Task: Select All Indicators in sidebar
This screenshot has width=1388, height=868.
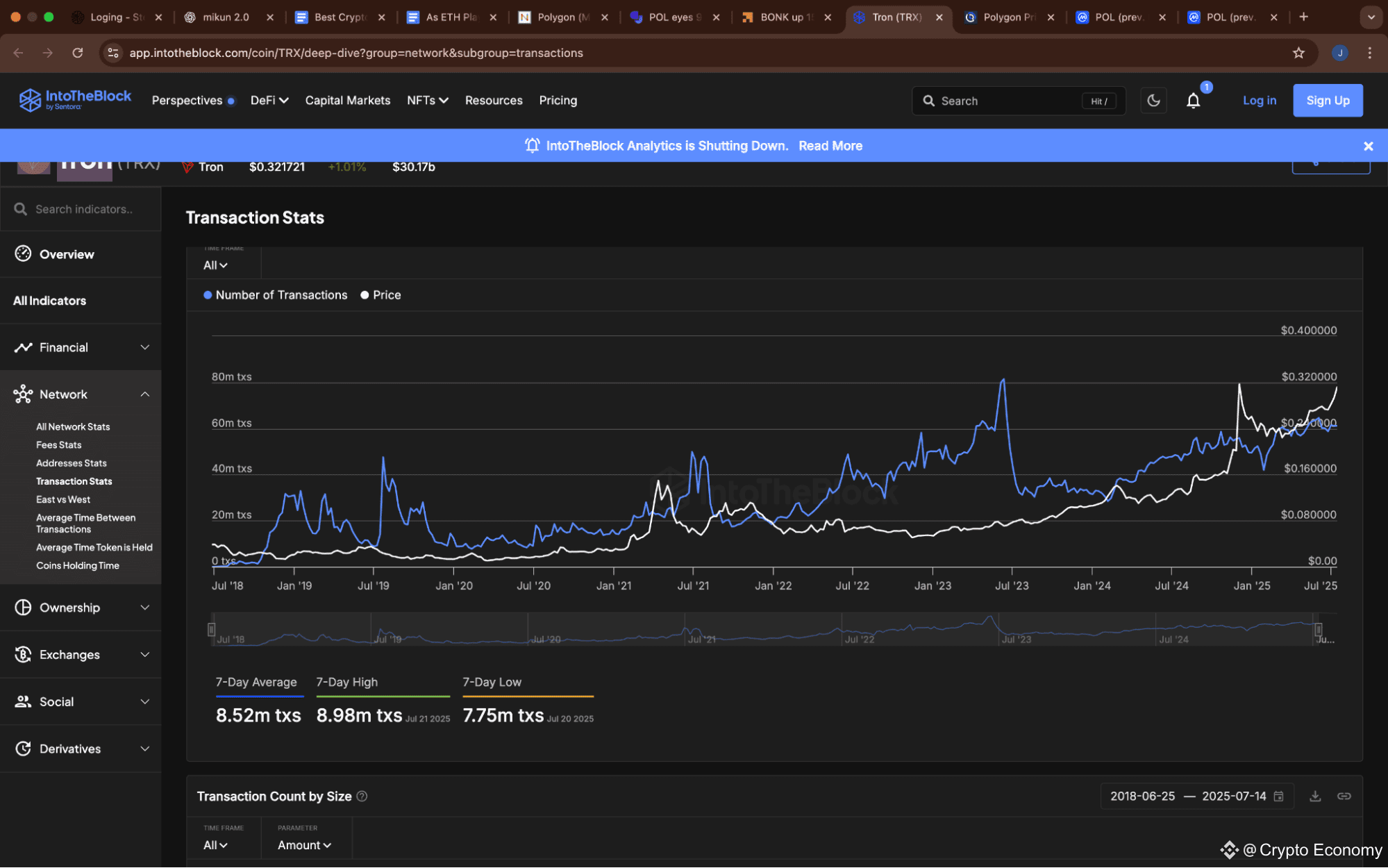Action: pyautogui.click(x=81, y=301)
